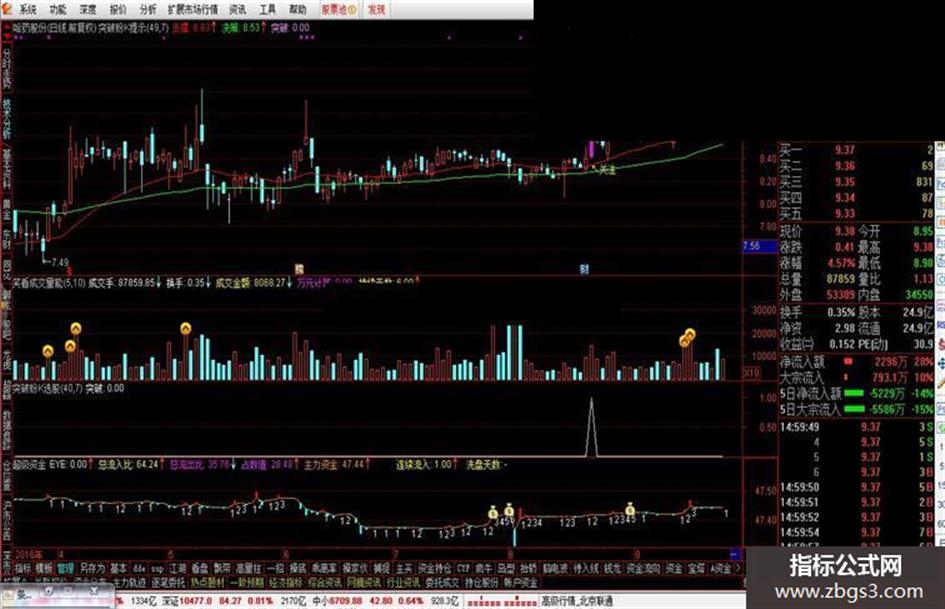Screen dimensions: 945x609
Task: Open the 帐户资金 tab
Action: coord(520,582)
